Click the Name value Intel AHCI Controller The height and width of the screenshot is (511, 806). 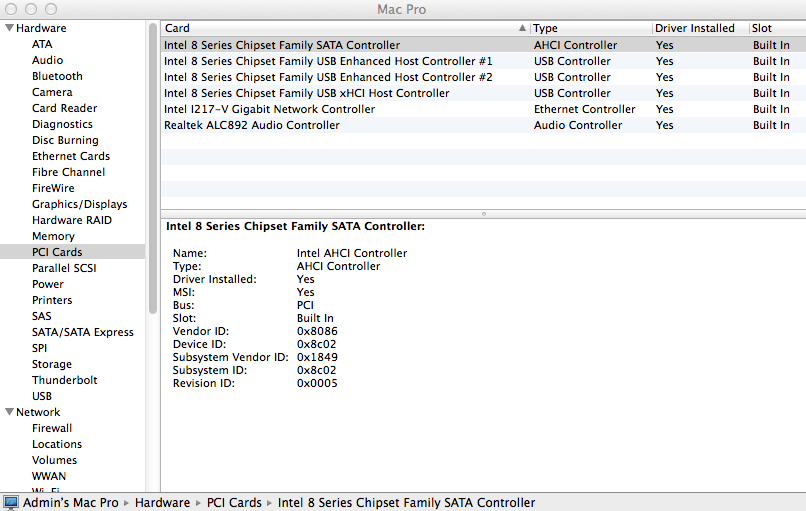click(352, 253)
